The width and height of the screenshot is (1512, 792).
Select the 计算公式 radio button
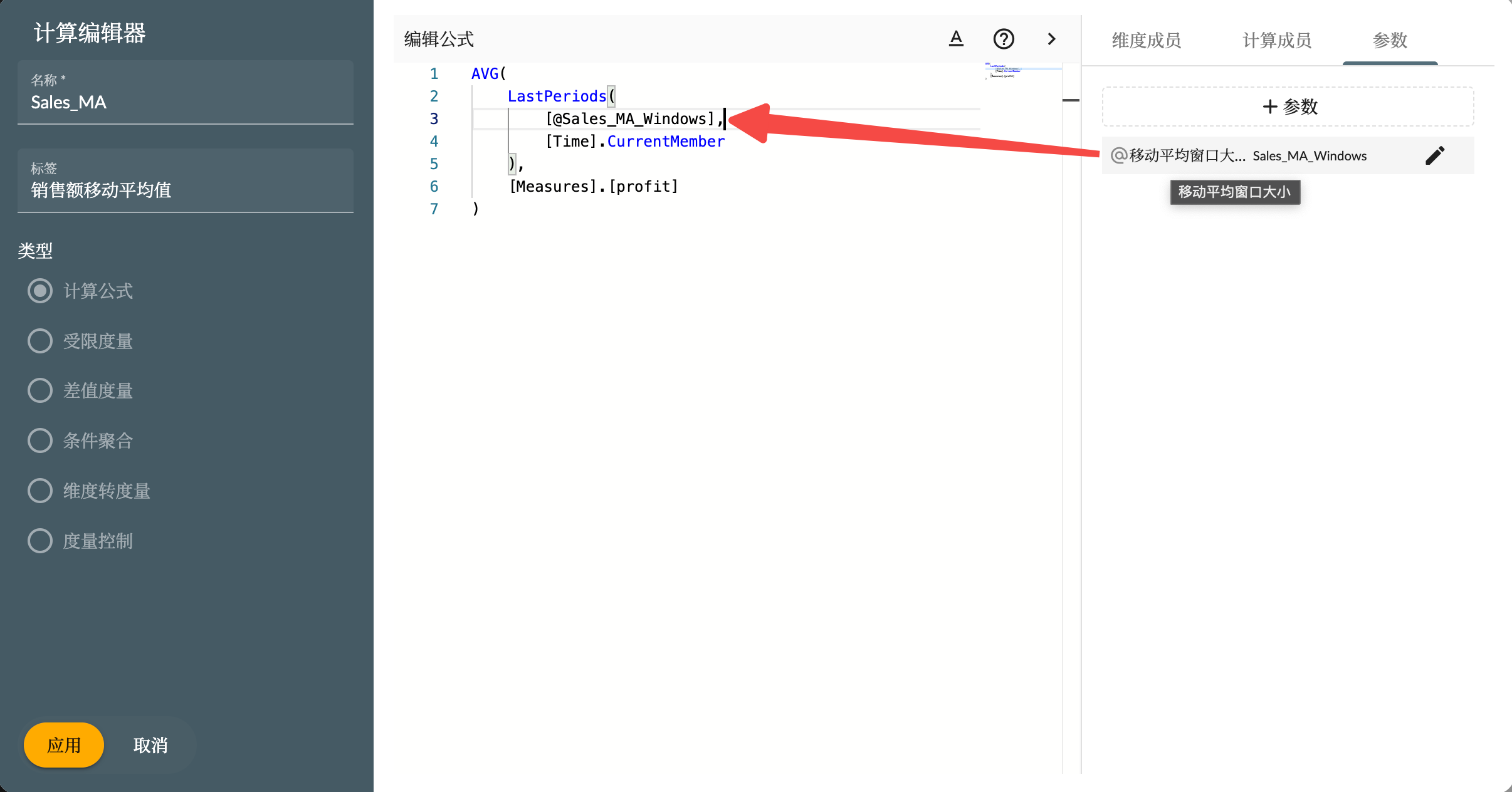(x=40, y=291)
